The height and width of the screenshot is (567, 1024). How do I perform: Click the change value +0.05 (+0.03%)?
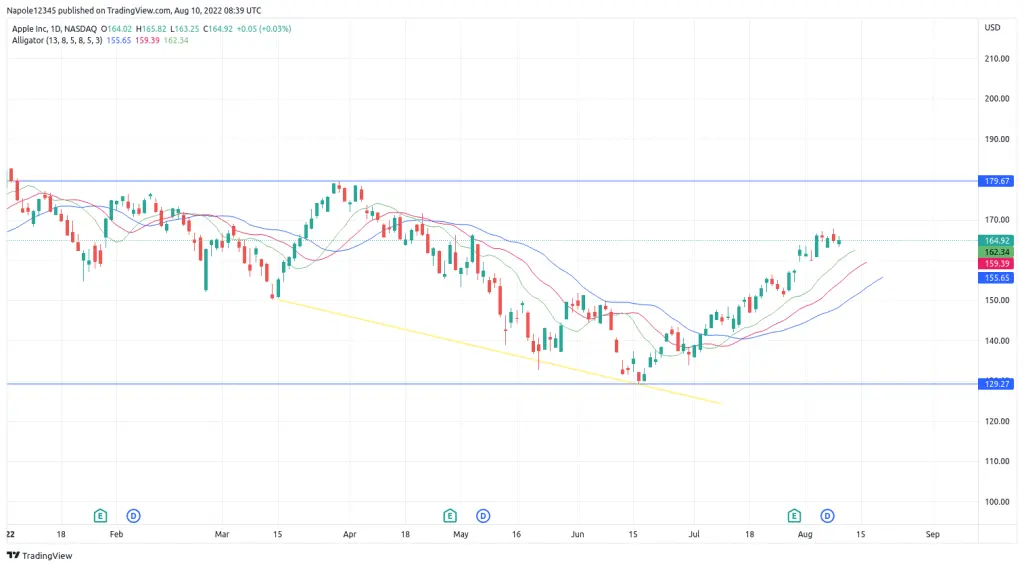(x=264, y=29)
